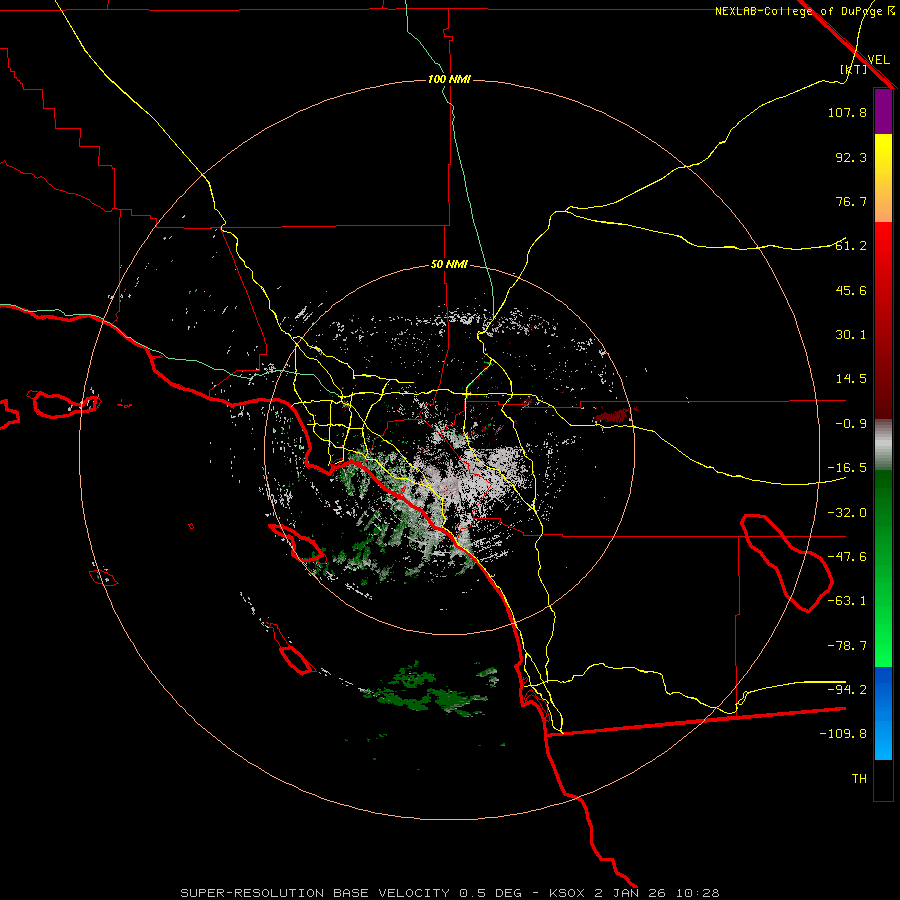Click the 30.1 velocity scale value
The height and width of the screenshot is (900, 900).
click(851, 335)
